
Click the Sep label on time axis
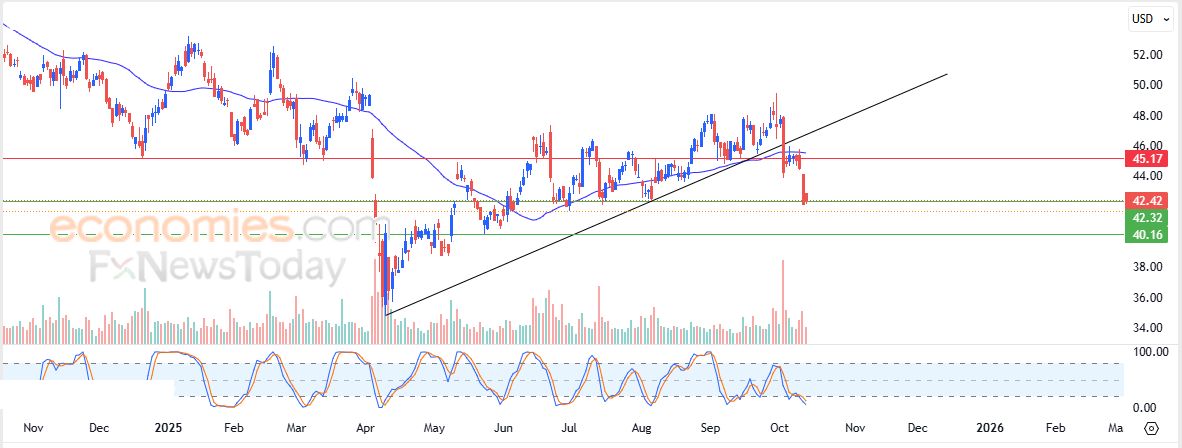[x=712, y=428]
